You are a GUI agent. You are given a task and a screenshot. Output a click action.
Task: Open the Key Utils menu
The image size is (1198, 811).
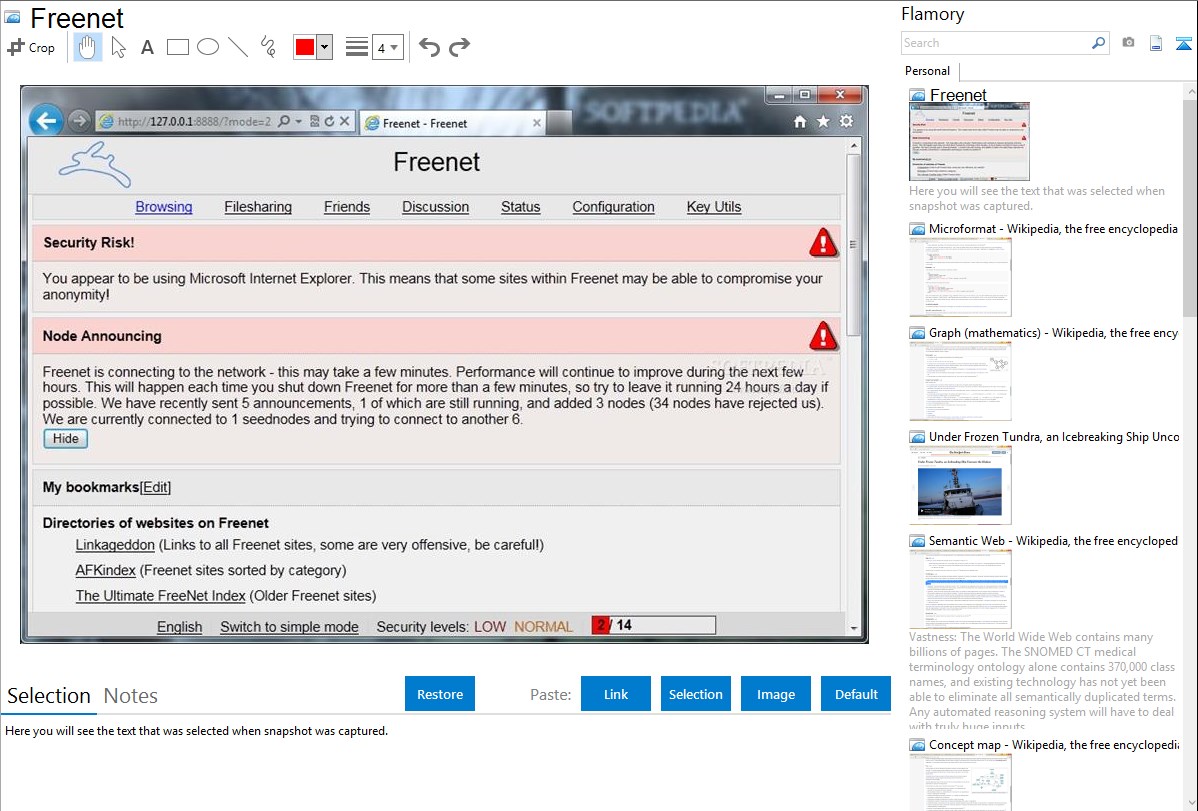click(x=714, y=207)
